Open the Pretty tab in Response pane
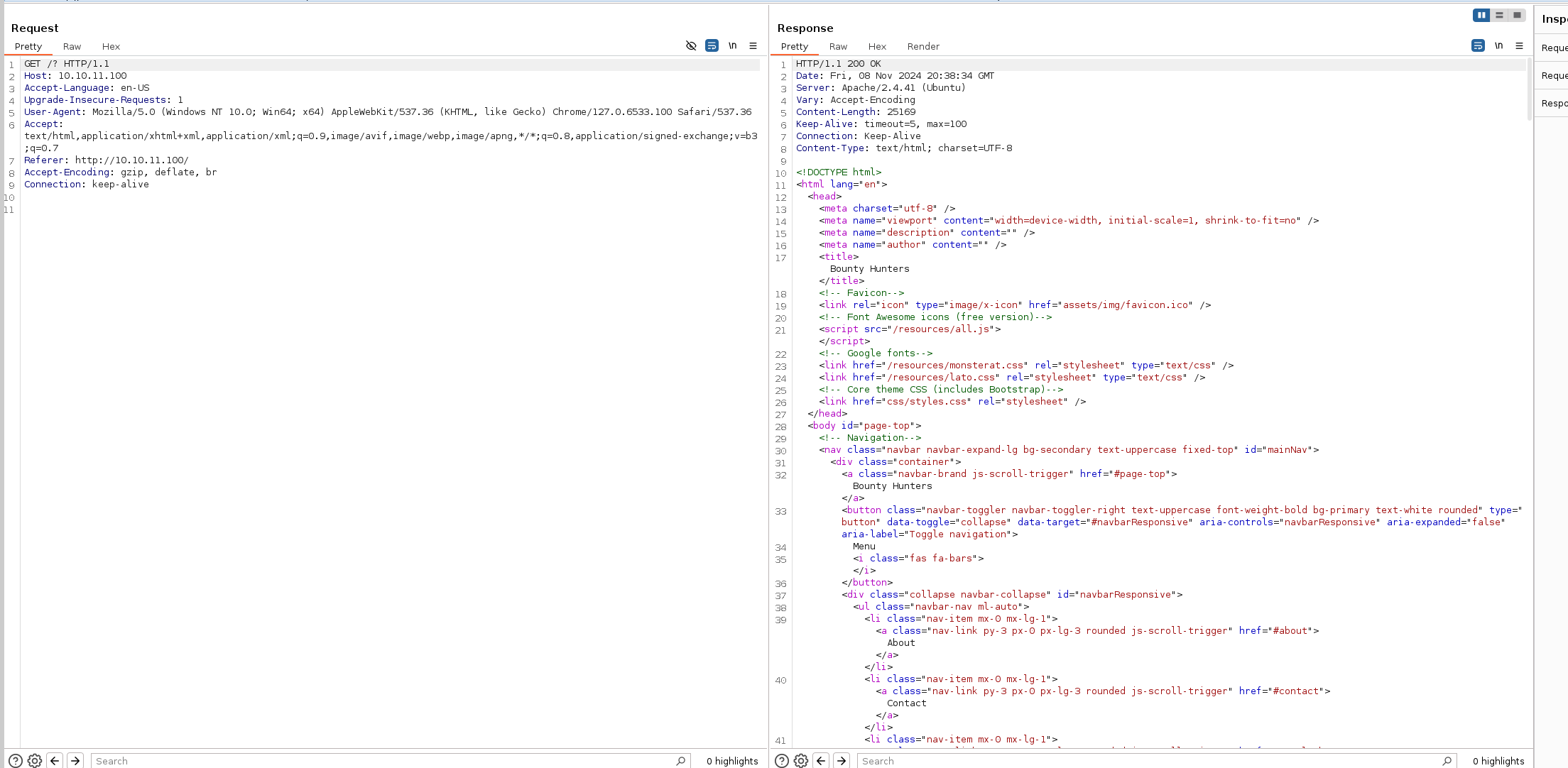1568x768 pixels. (795, 46)
